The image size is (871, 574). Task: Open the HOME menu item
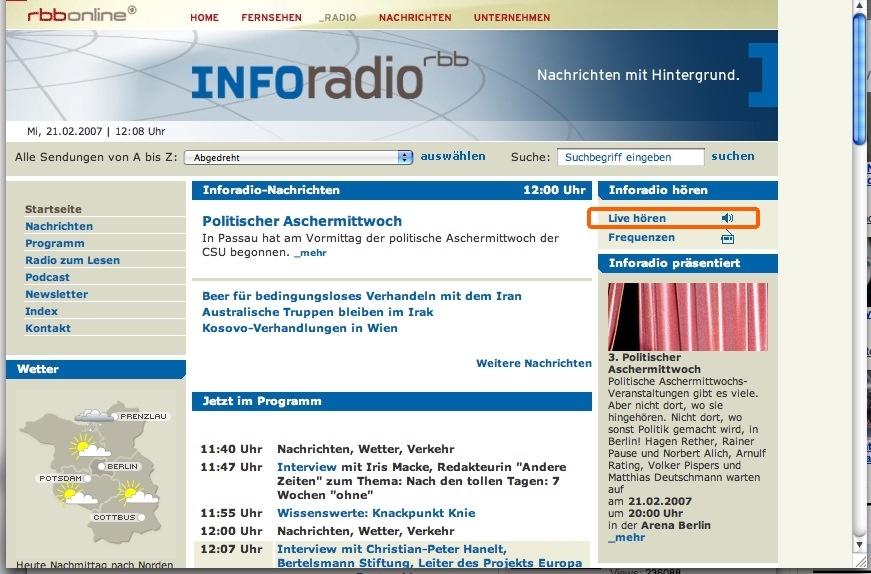pos(204,17)
